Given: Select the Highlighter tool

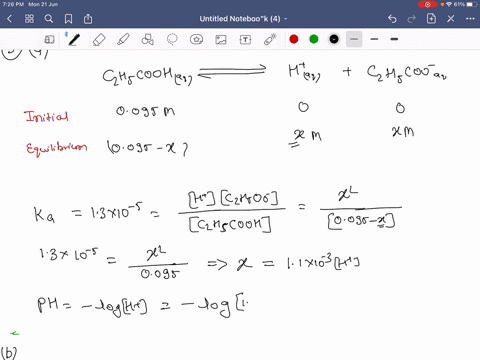Looking at the screenshot, I should (x=123, y=40).
